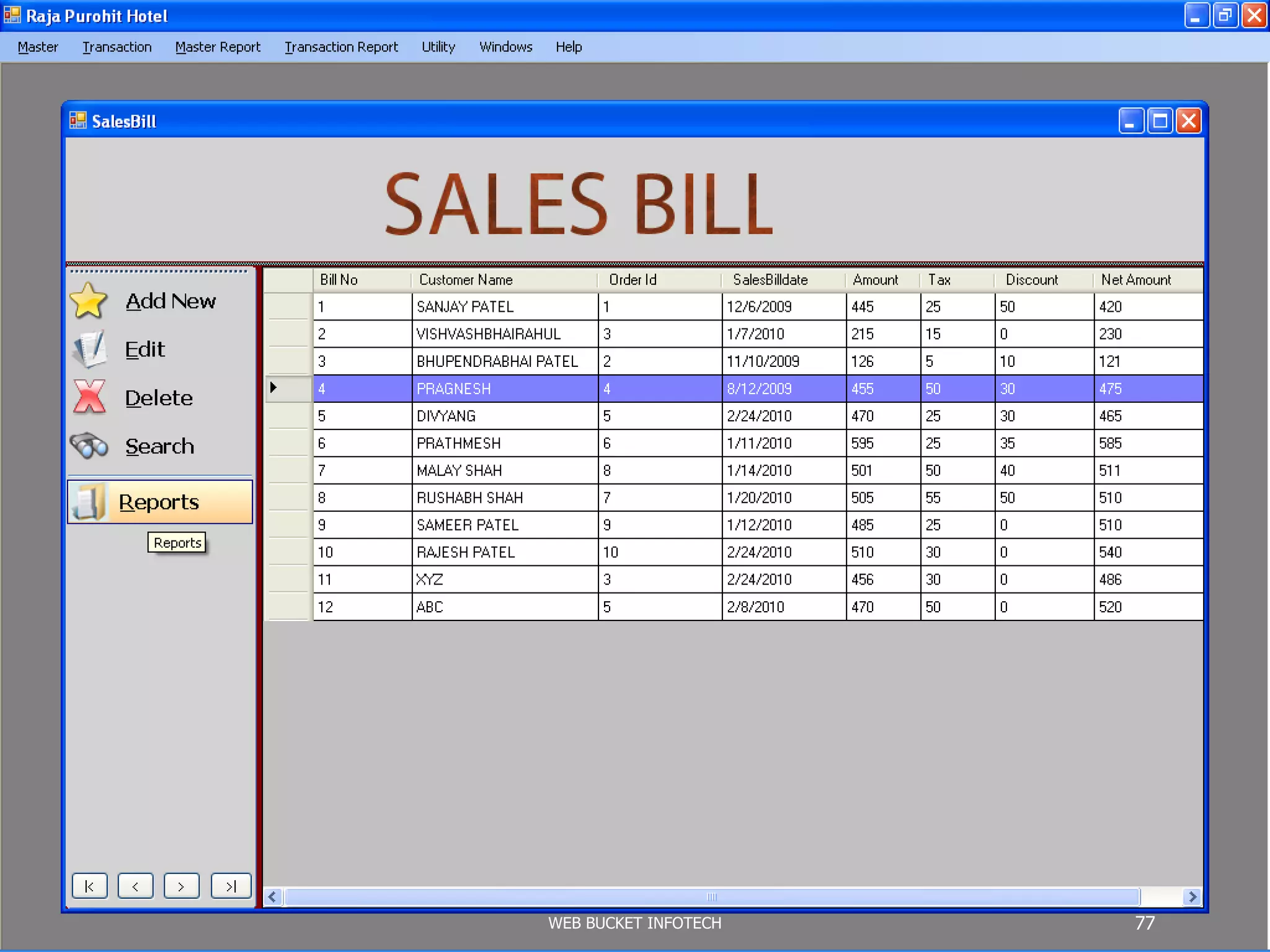Click the Edit notepad icon
This screenshot has width=1270, height=952.
[x=89, y=349]
